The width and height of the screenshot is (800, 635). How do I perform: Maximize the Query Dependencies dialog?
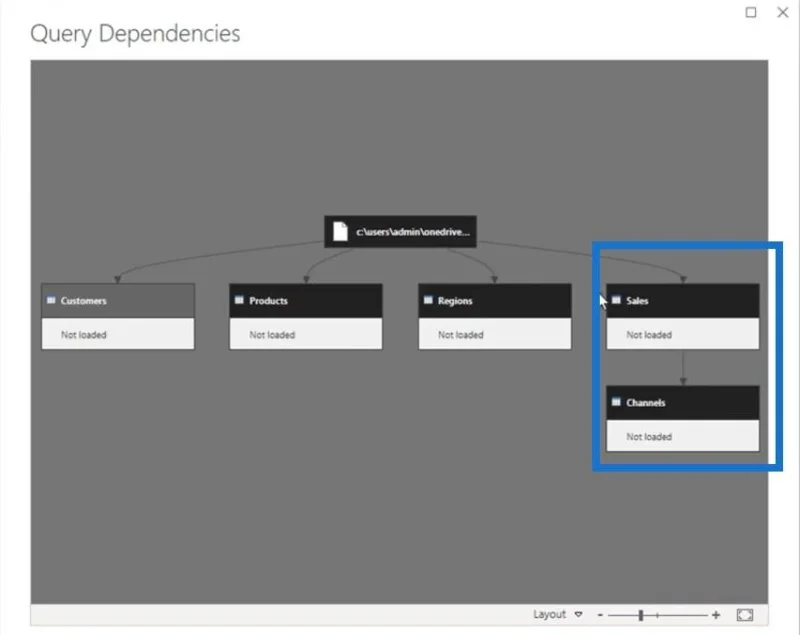751,12
